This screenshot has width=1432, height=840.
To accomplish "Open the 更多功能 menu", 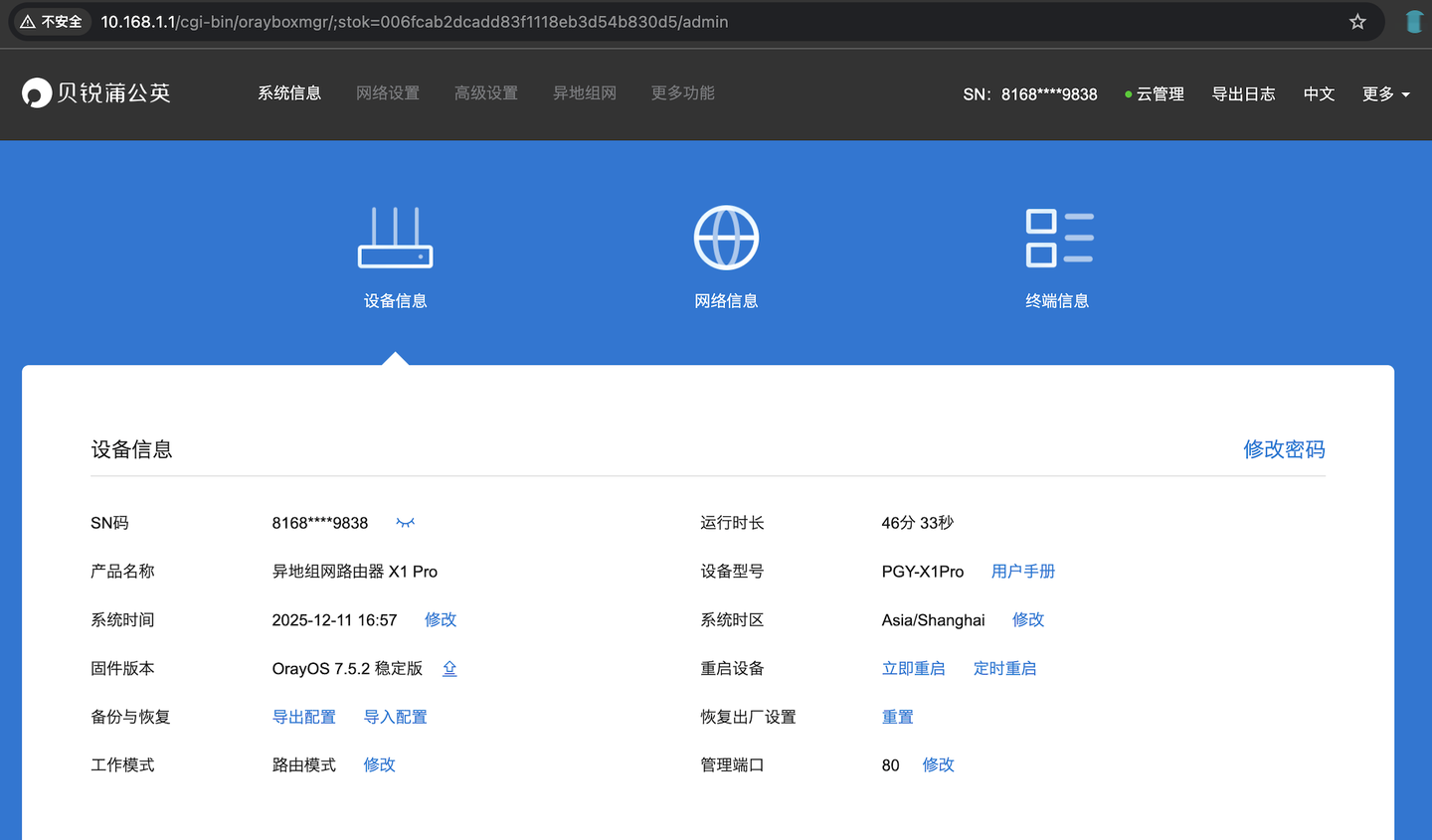I will [683, 92].
